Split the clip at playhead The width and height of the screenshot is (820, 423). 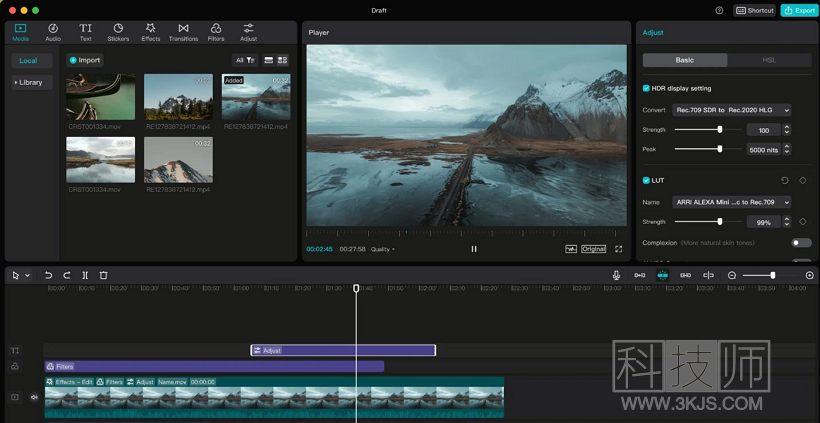pos(85,275)
